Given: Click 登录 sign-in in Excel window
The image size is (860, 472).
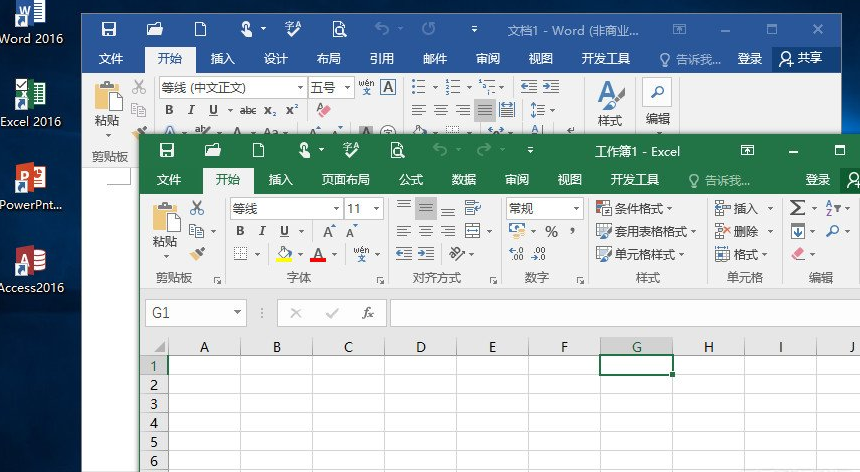Looking at the screenshot, I should [818, 180].
